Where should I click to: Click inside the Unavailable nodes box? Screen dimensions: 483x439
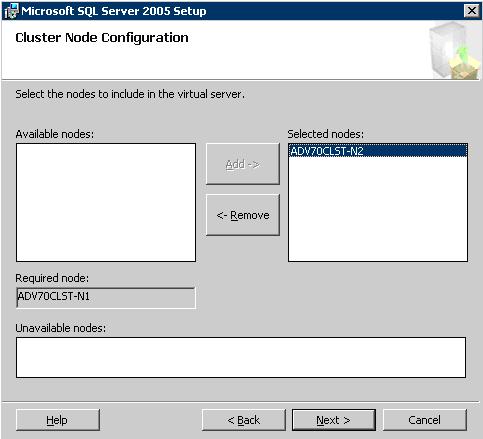coord(241,357)
